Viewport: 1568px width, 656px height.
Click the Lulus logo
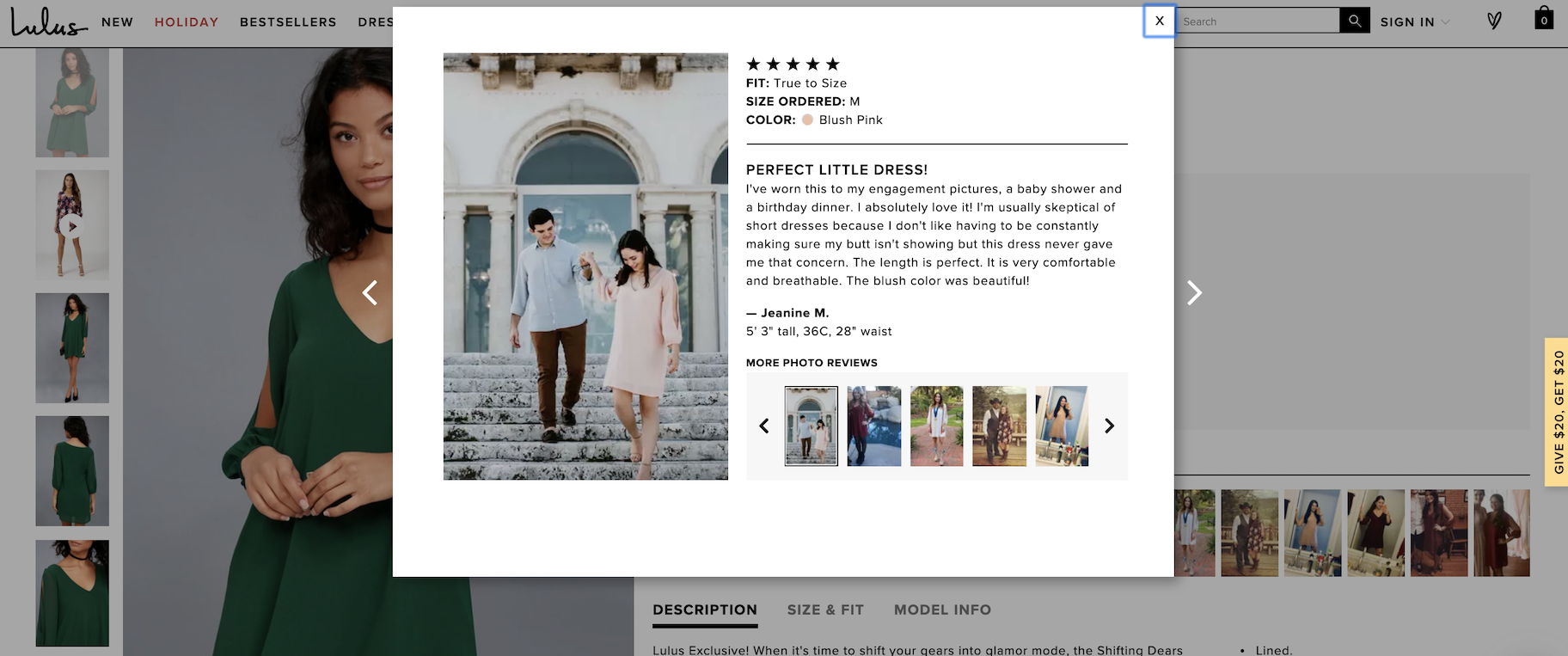(48, 22)
